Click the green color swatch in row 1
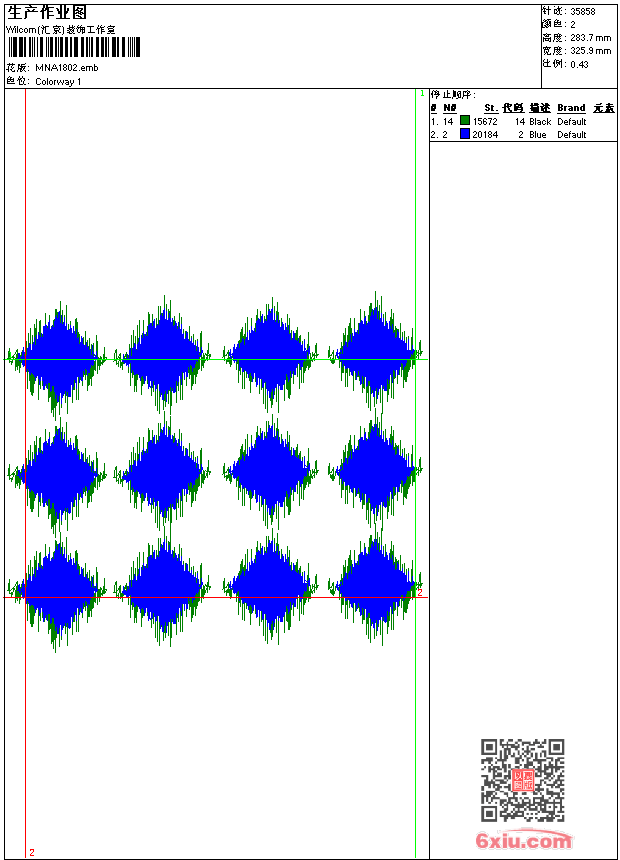Viewport: 620px width, 860px height. point(465,121)
